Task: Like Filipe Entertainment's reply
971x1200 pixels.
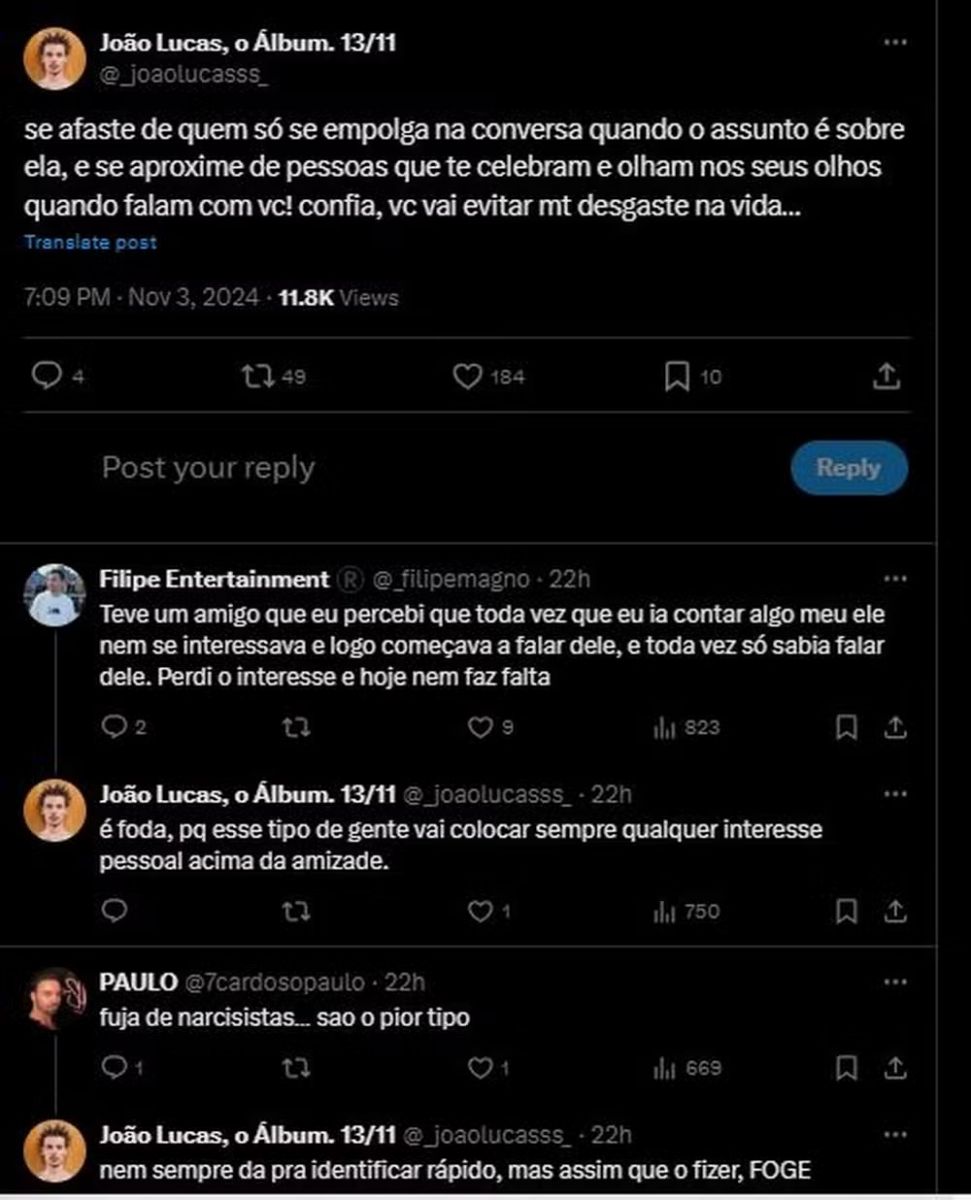Action: click(x=482, y=727)
